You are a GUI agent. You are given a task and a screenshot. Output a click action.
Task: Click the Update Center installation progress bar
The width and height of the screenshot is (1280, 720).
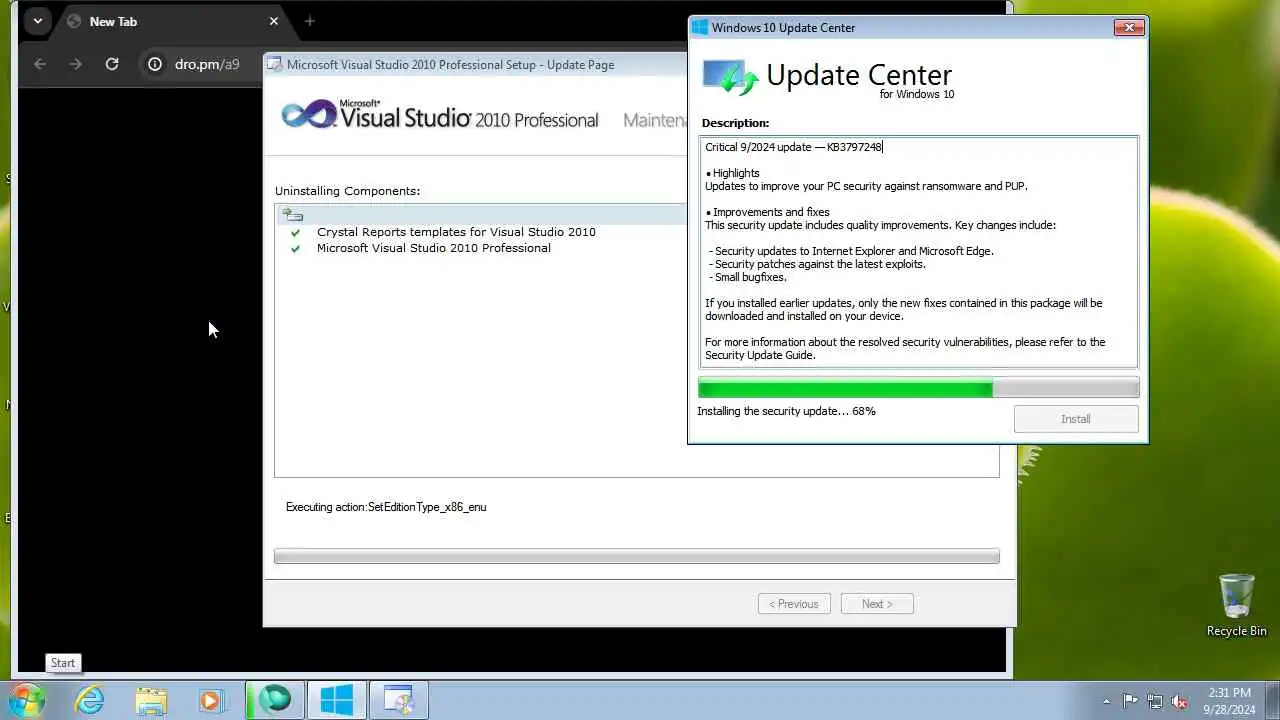coord(918,389)
